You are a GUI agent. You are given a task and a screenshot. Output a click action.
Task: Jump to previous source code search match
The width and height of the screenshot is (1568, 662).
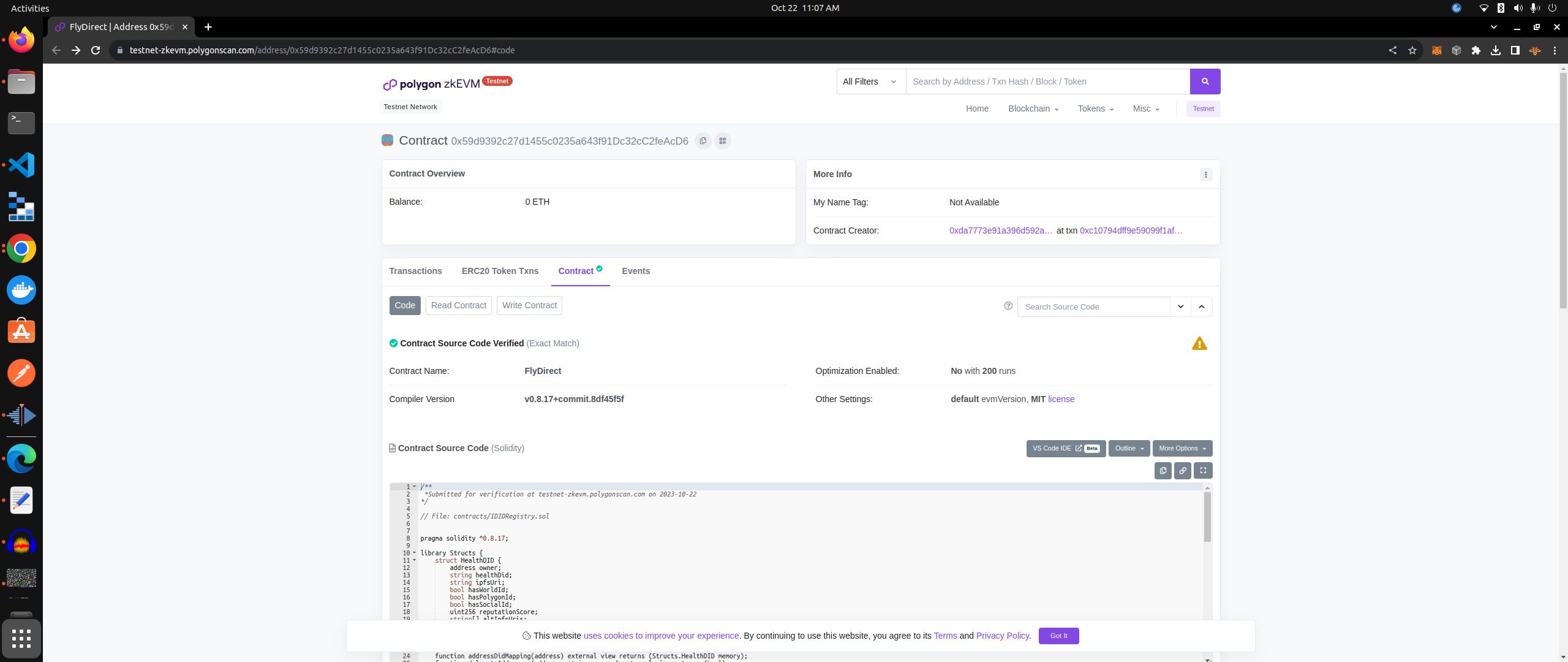point(1201,306)
